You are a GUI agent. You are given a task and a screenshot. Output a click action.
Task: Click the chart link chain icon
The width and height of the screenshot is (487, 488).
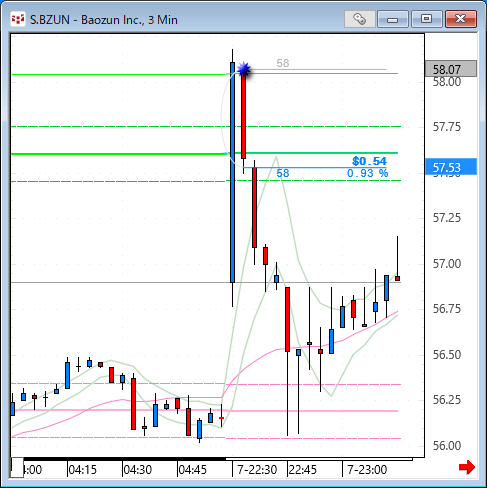[x=359, y=19]
